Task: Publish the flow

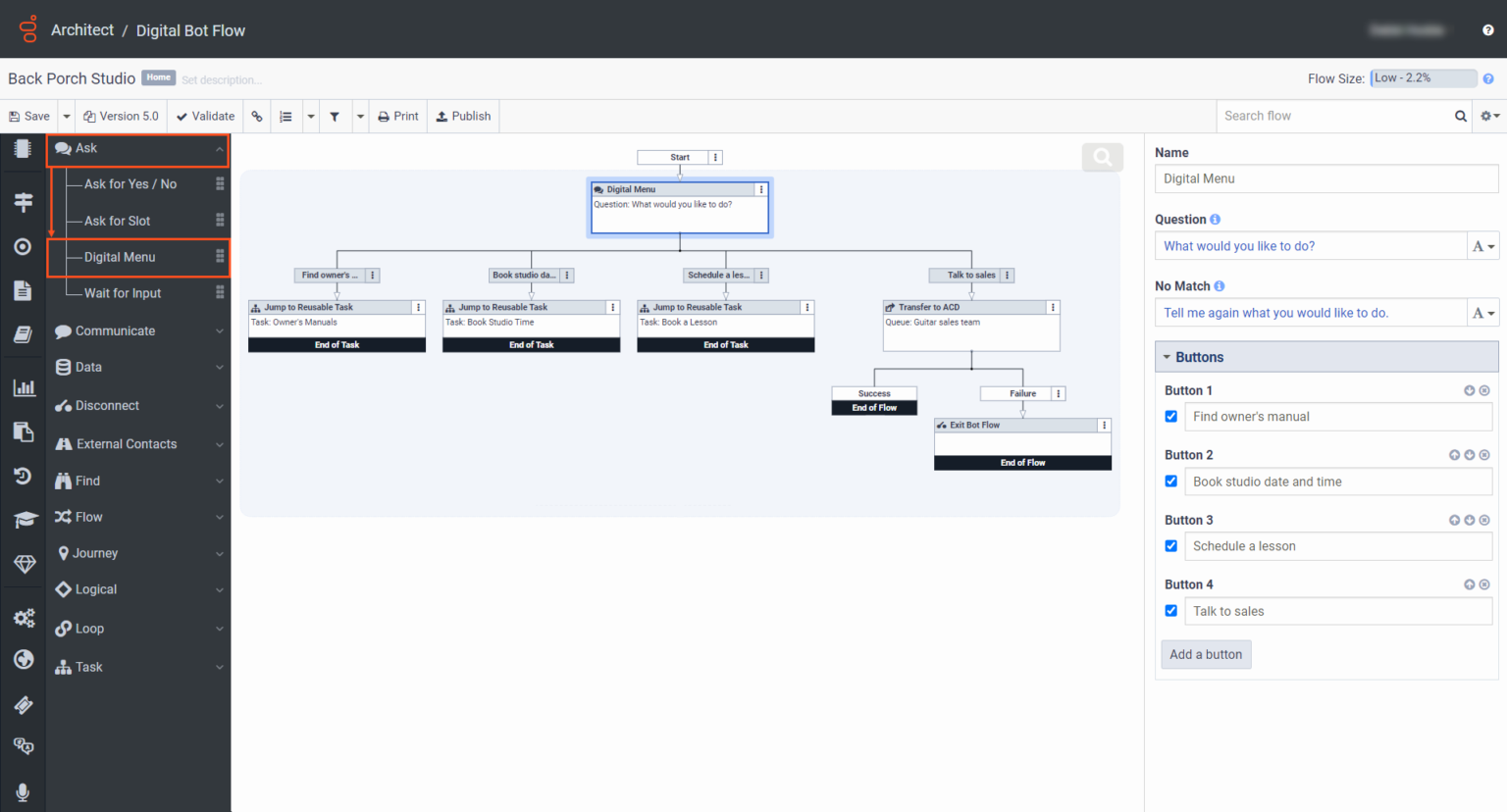Action: tap(463, 116)
